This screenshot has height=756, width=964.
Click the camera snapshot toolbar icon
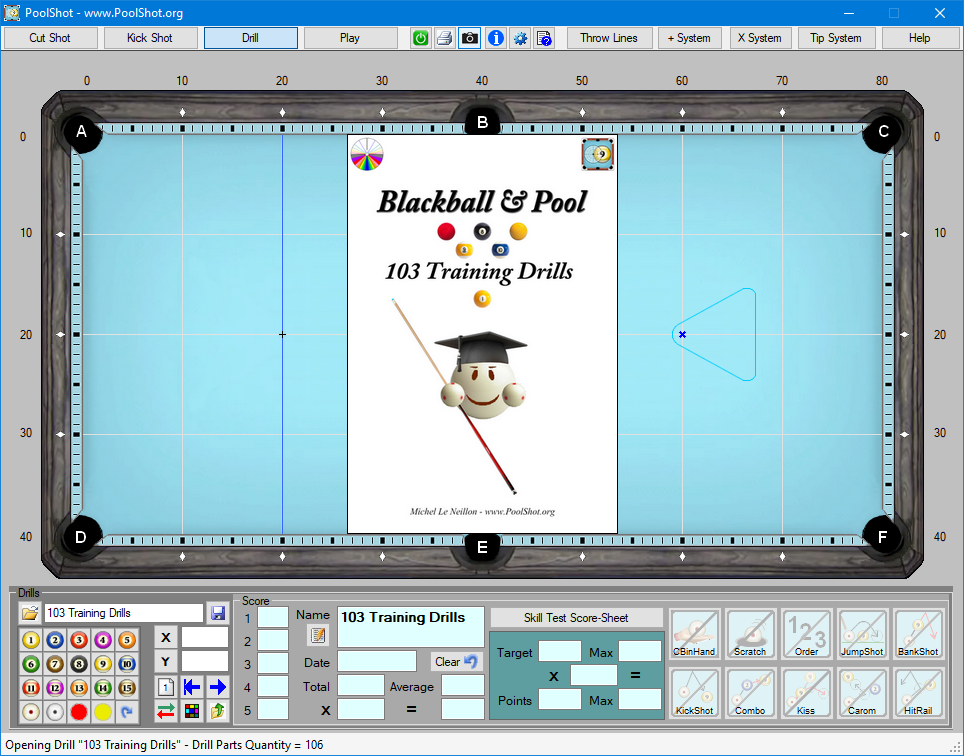(x=469, y=38)
